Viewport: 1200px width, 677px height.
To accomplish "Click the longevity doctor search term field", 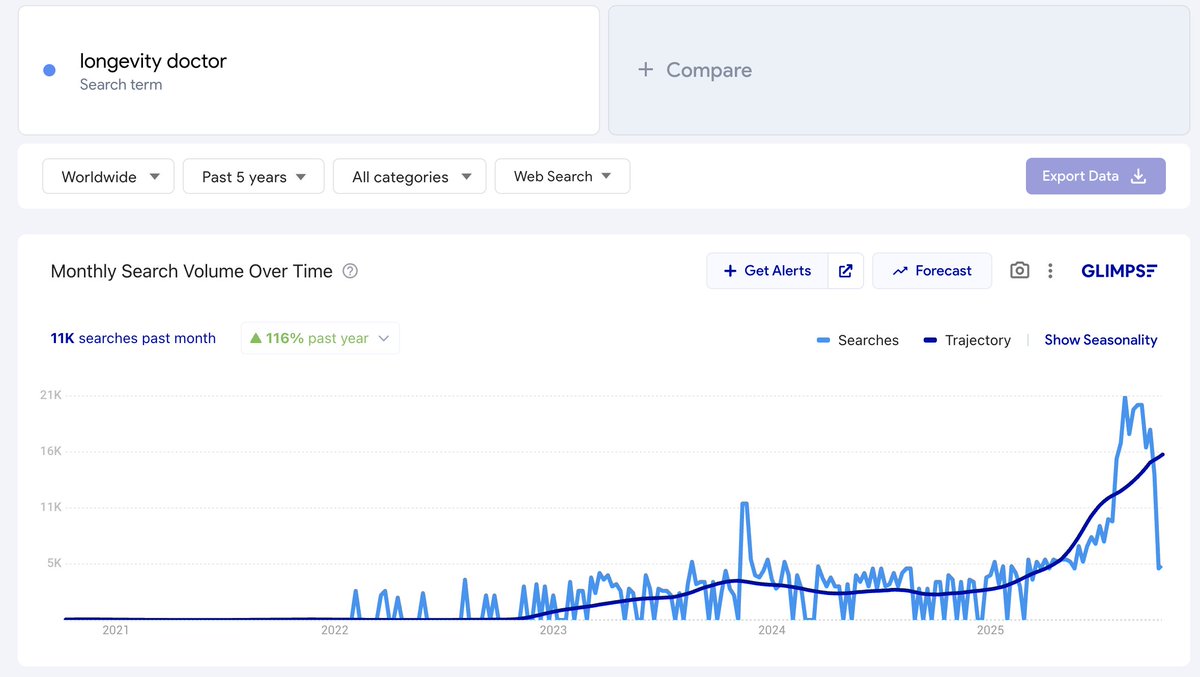I will pyautogui.click(x=309, y=70).
